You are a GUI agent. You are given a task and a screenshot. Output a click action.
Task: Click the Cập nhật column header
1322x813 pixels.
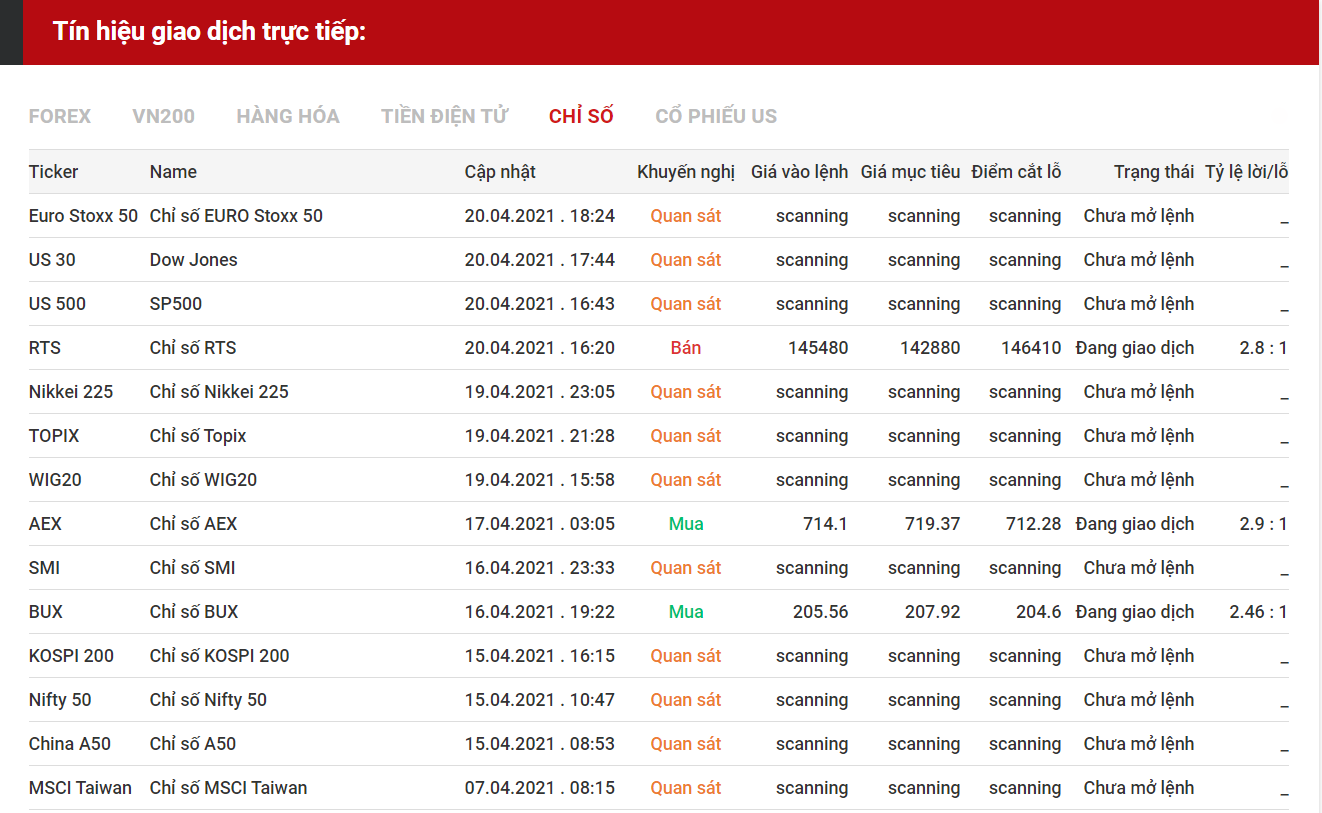500,172
